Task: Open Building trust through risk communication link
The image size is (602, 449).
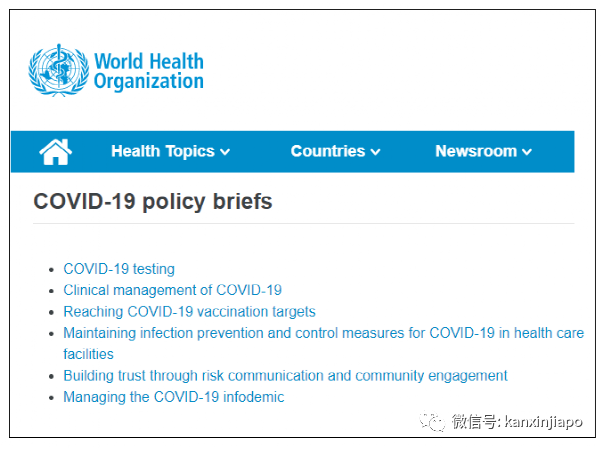Action: 286,376
